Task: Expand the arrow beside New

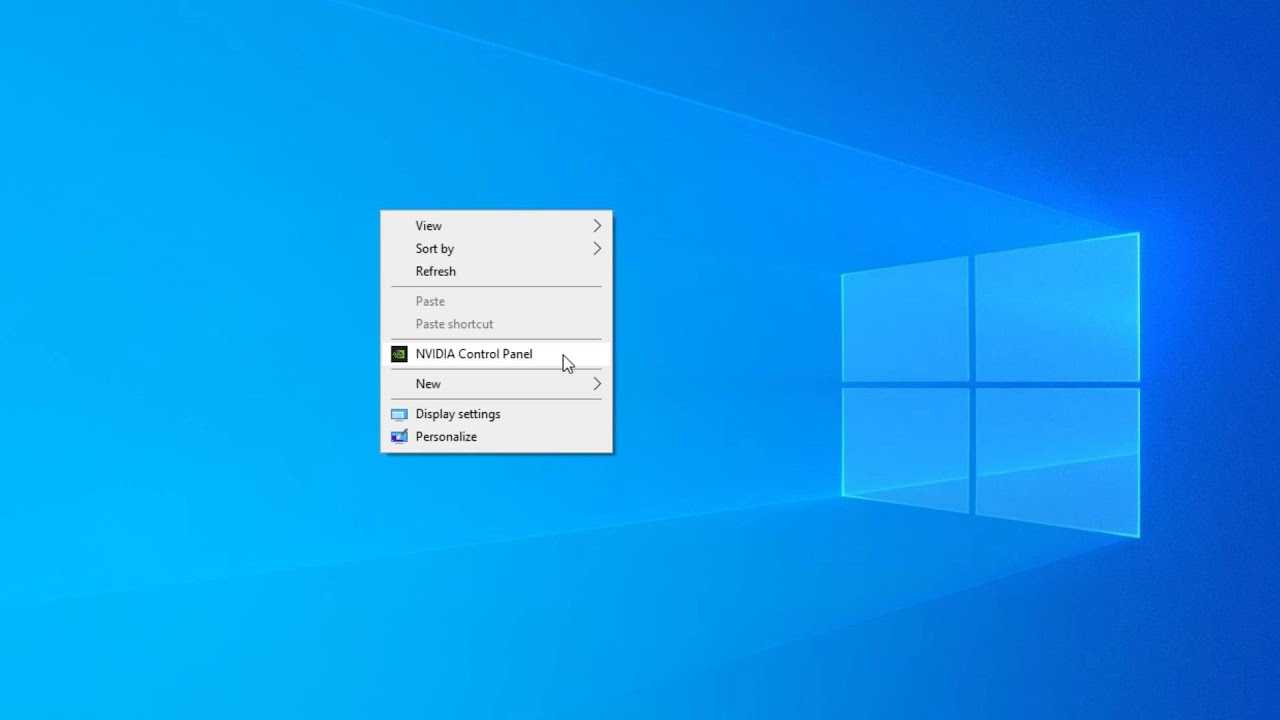Action: [x=597, y=384]
